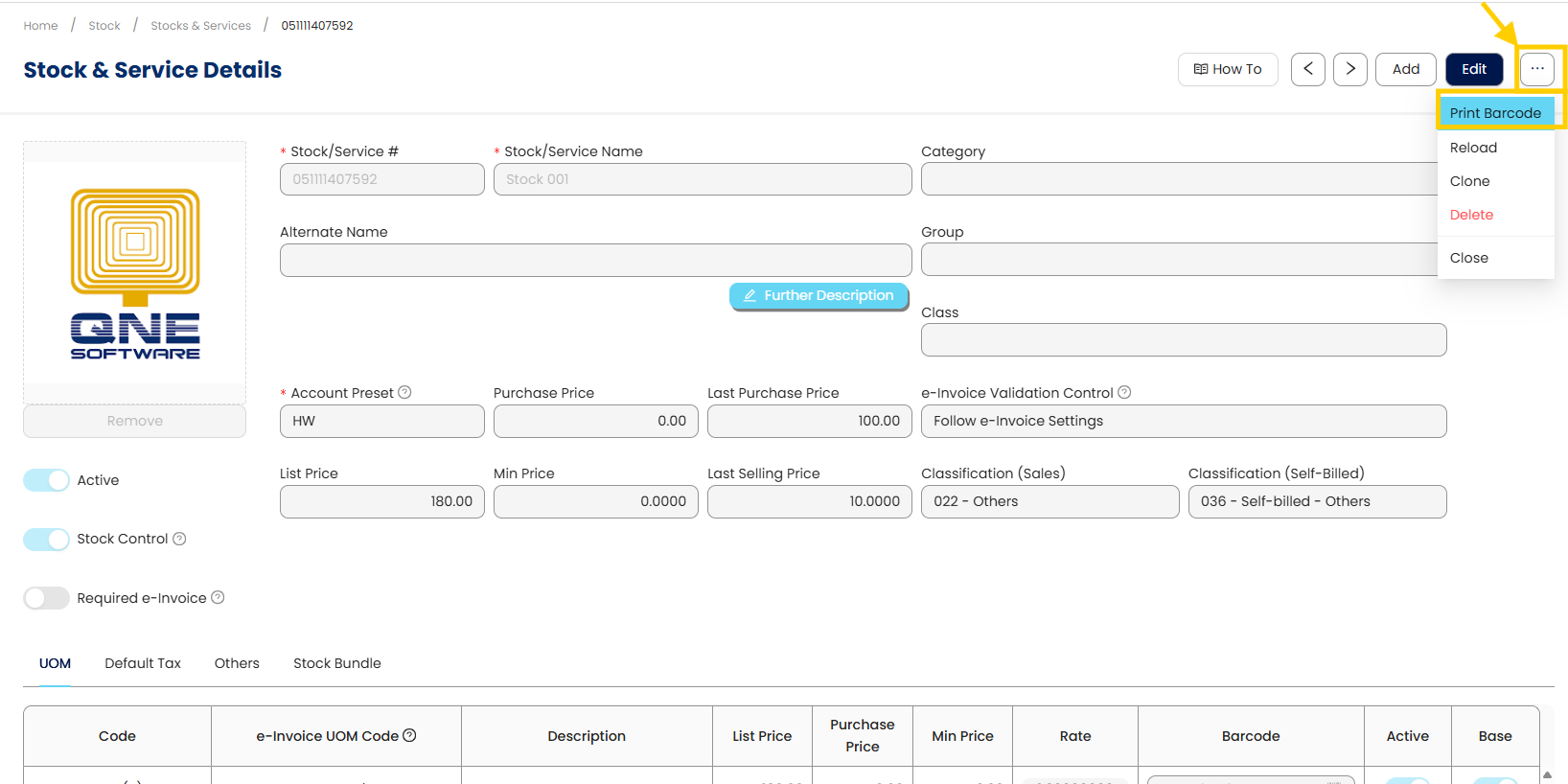Toggle the Stock Control switch
Image resolution: width=1568 pixels, height=784 pixels.
tap(46, 539)
